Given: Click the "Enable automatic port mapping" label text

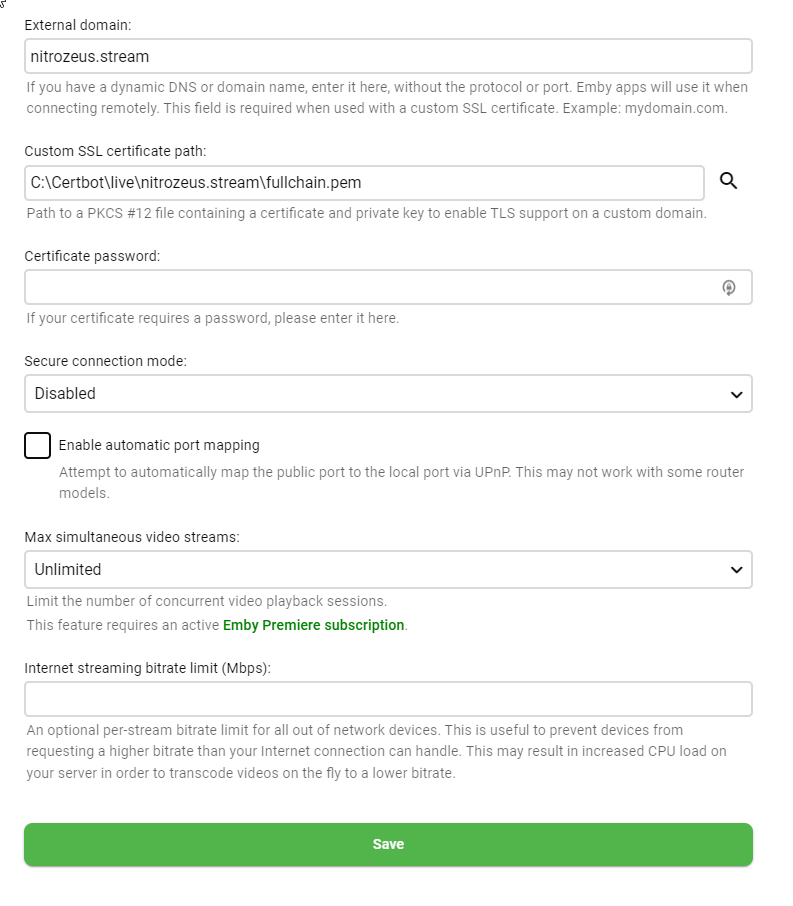Looking at the screenshot, I should coord(159,445).
